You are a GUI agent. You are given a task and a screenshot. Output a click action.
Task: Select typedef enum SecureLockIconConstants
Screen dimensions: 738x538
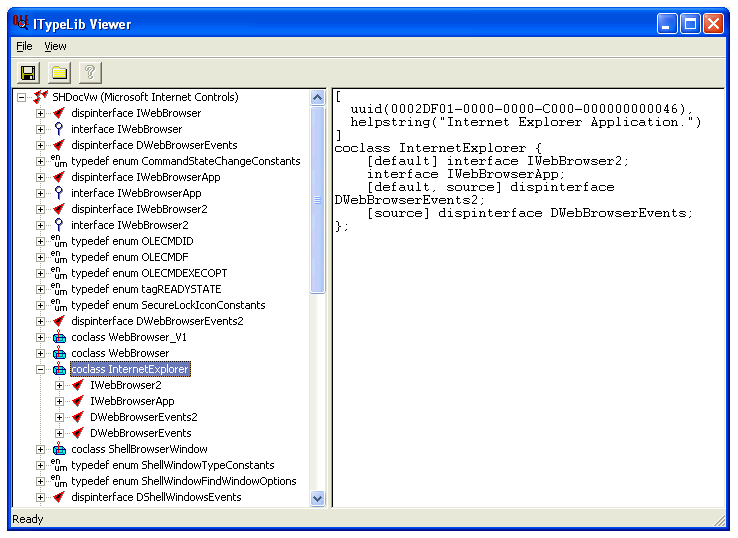point(168,305)
